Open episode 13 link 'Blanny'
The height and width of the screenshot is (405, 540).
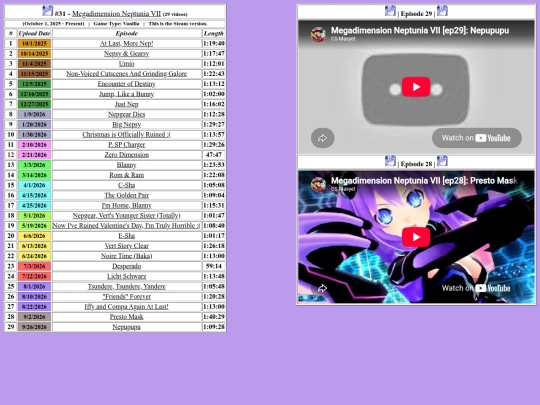point(126,165)
